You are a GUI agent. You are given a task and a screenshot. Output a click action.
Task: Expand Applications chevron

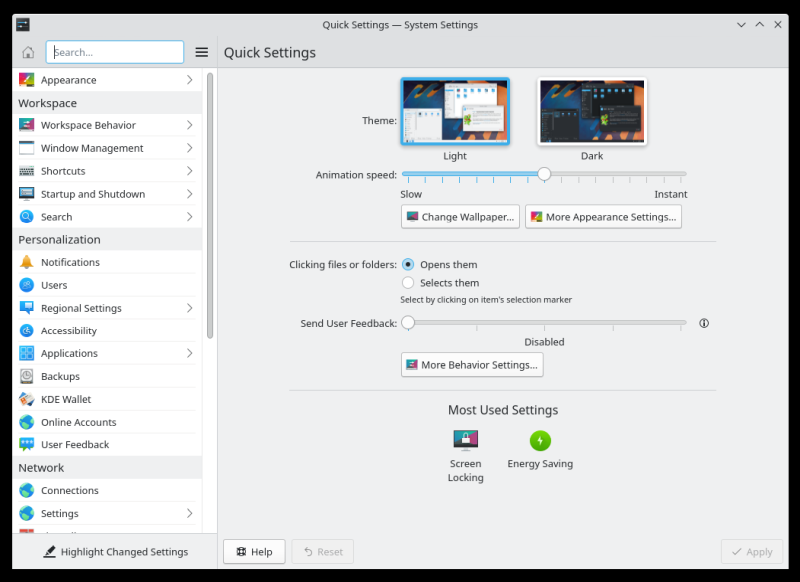click(189, 353)
